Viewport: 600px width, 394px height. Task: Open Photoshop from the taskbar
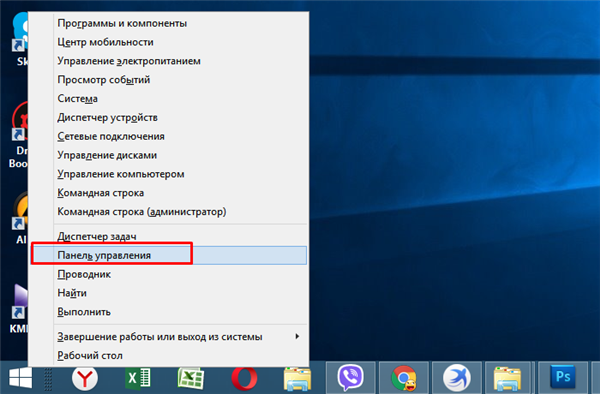point(563,377)
